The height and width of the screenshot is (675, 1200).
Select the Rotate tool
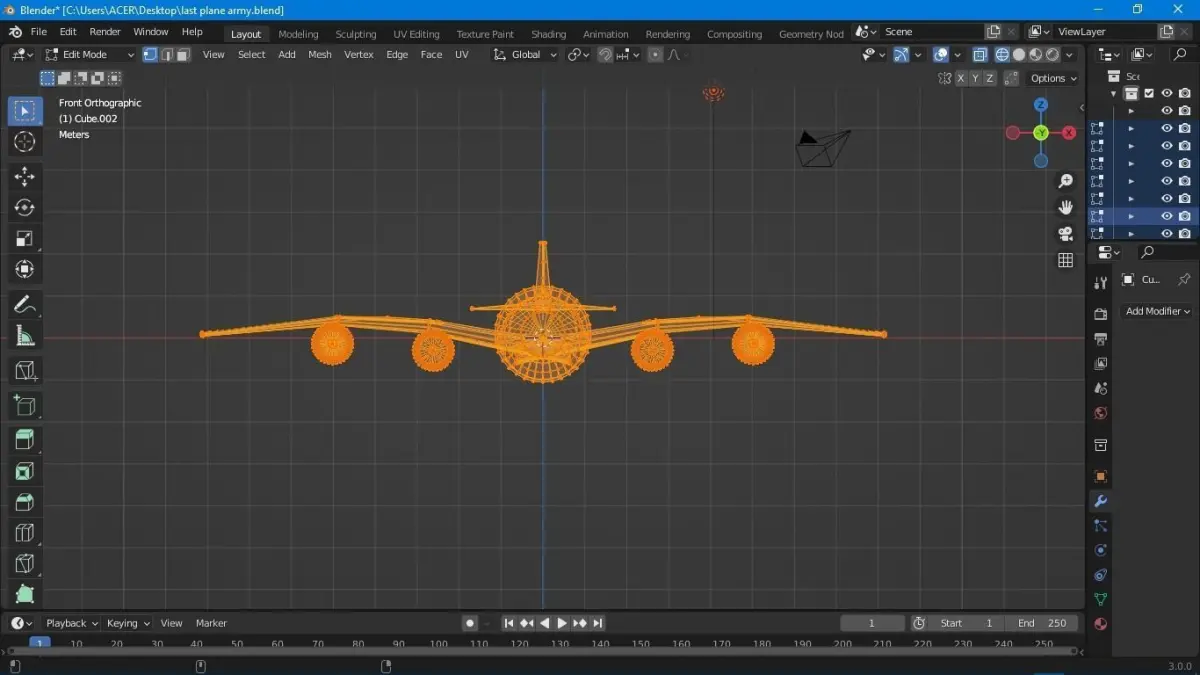coord(25,208)
